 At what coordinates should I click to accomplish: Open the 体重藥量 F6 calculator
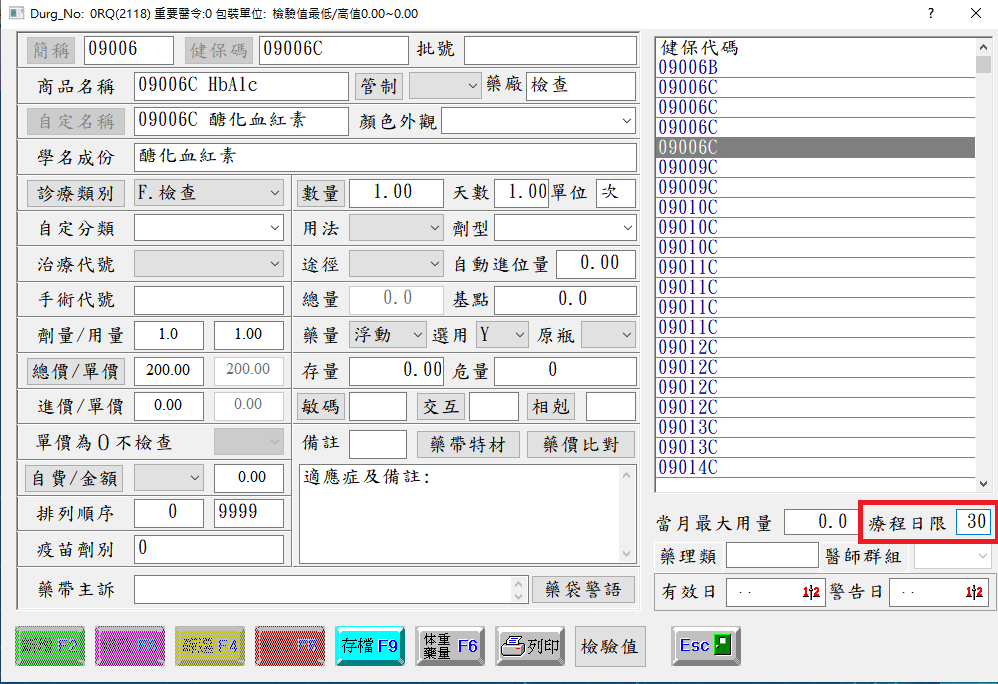[450, 646]
